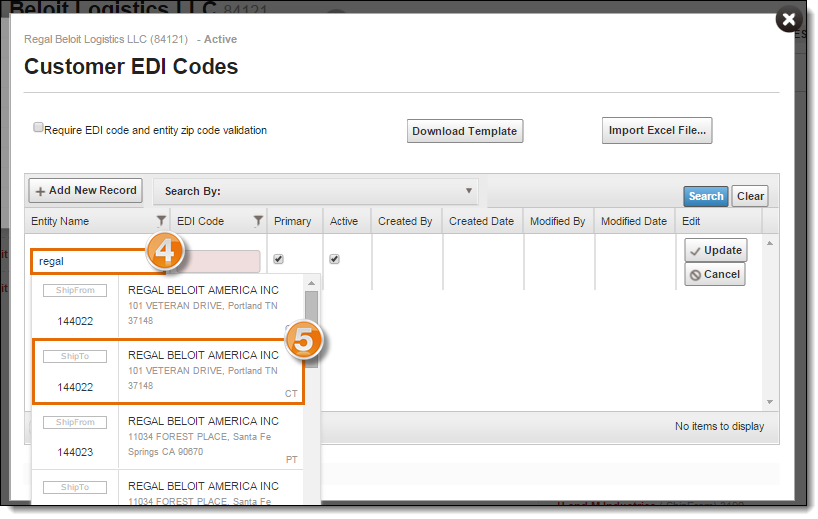Open EDI Code column filter
The width and height of the screenshot is (818, 519).
tap(258, 221)
